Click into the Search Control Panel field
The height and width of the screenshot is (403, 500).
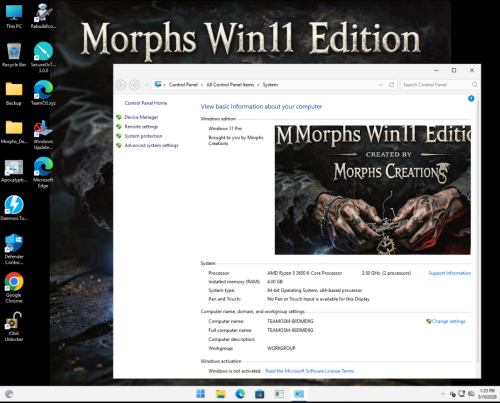(x=436, y=85)
